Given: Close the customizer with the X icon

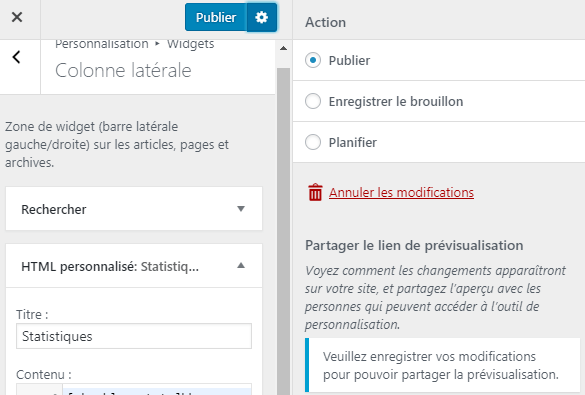Looking at the screenshot, I should tap(17, 17).
